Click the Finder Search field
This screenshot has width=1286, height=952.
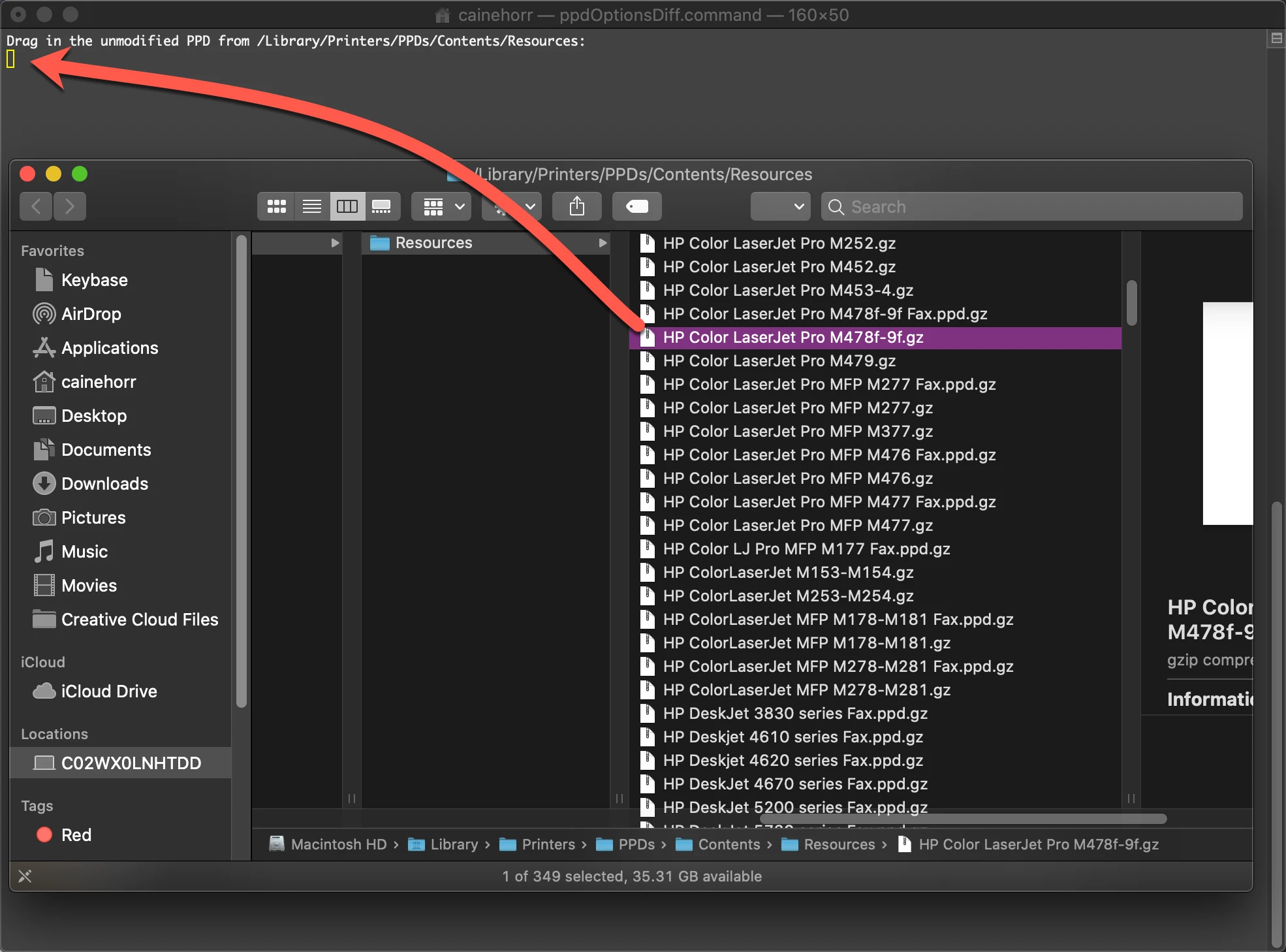click(x=1032, y=206)
